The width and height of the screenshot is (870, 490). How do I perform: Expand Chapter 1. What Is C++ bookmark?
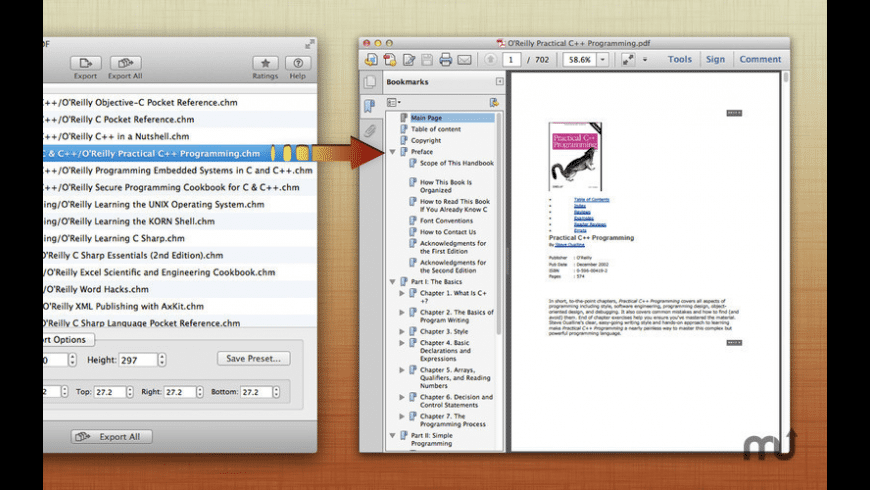click(x=402, y=293)
